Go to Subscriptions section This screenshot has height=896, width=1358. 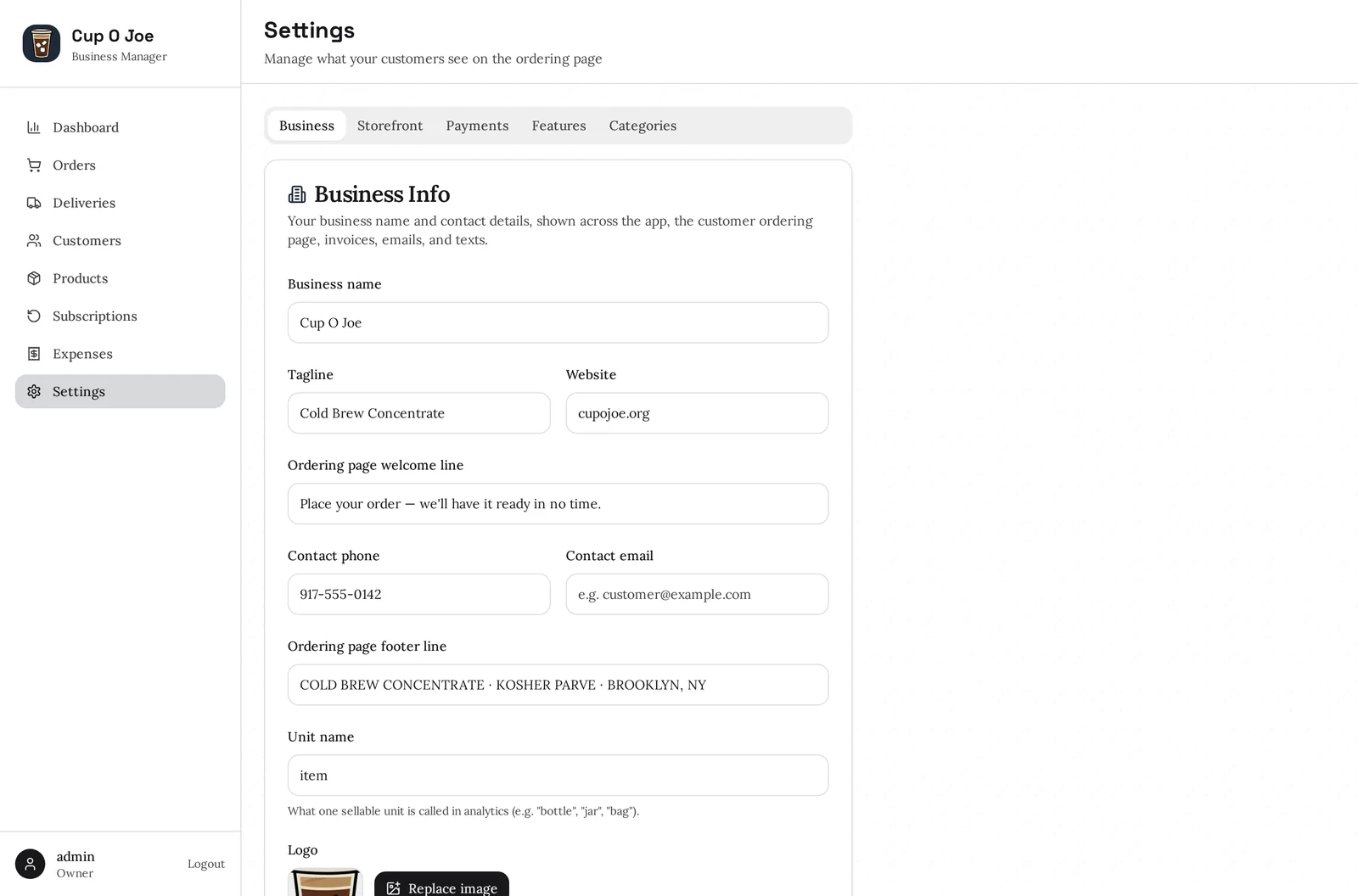coord(121,316)
